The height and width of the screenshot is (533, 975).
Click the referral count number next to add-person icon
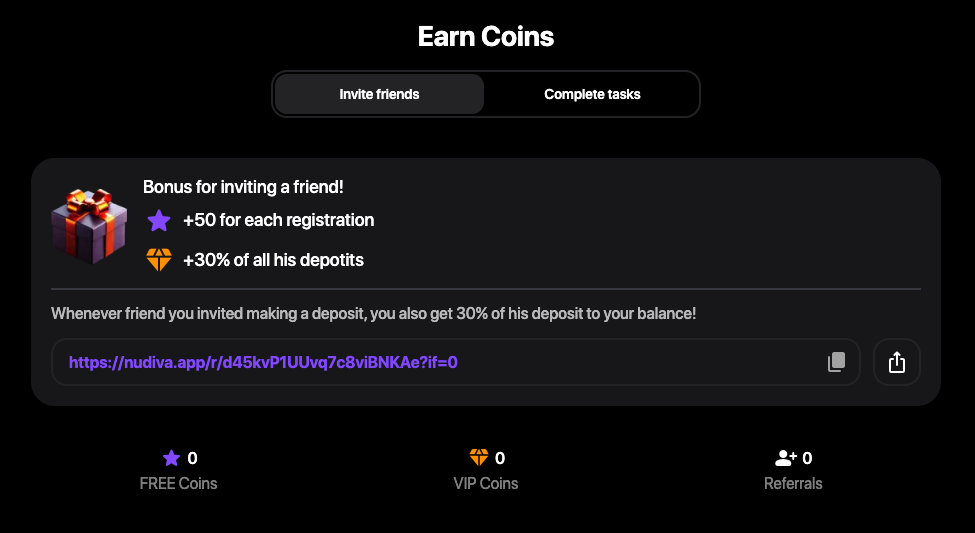[808, 458]
